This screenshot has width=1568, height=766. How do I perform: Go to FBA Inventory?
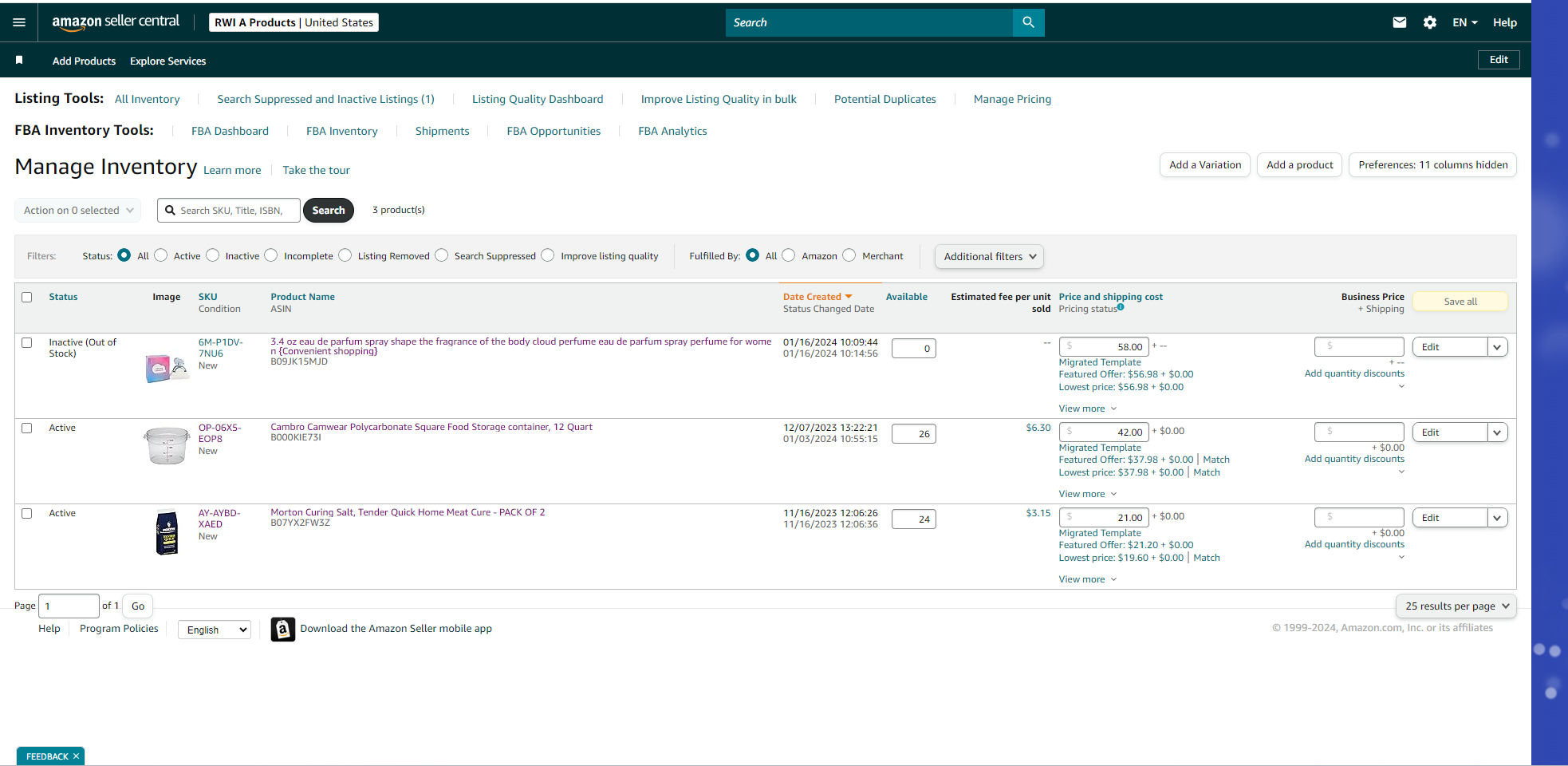[342, 131]
